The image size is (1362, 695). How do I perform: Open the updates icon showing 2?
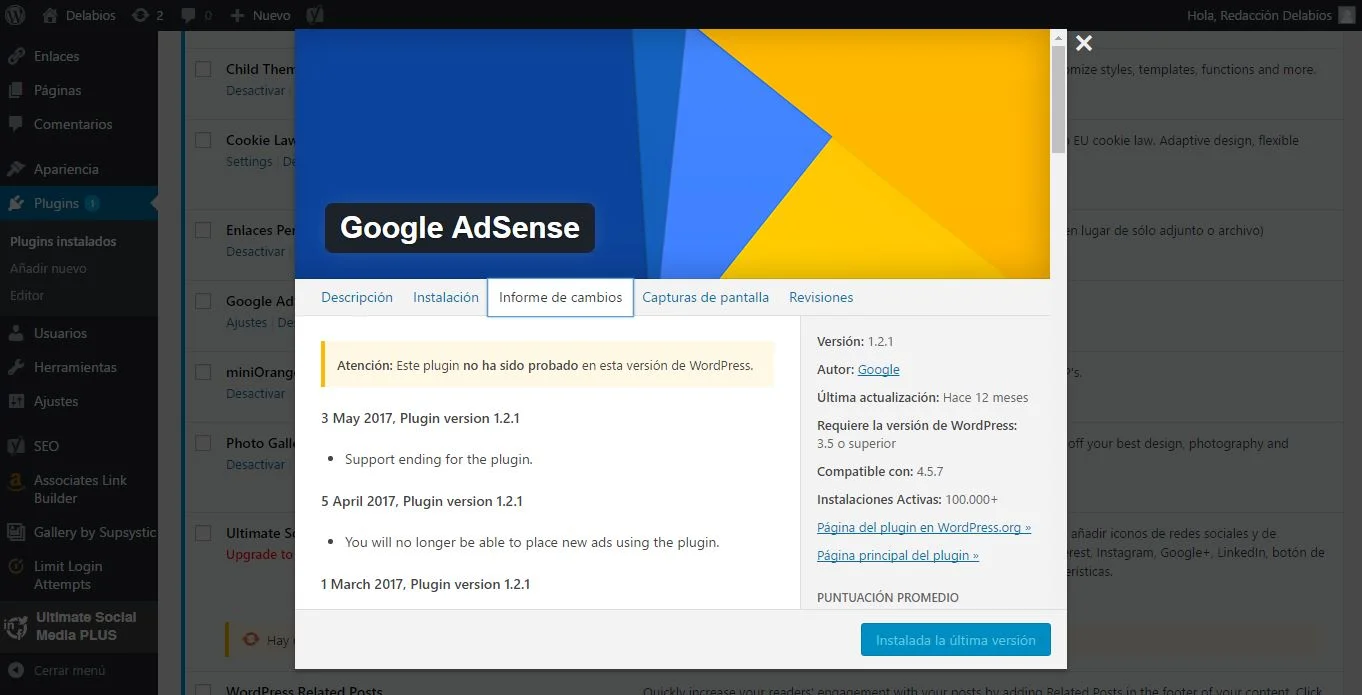point(146,15)
